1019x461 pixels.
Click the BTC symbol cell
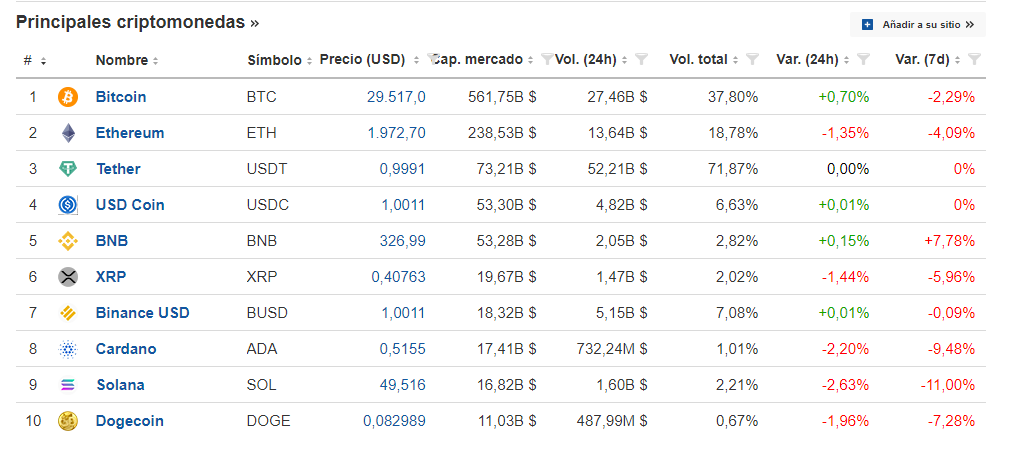(x=261, y=98)
